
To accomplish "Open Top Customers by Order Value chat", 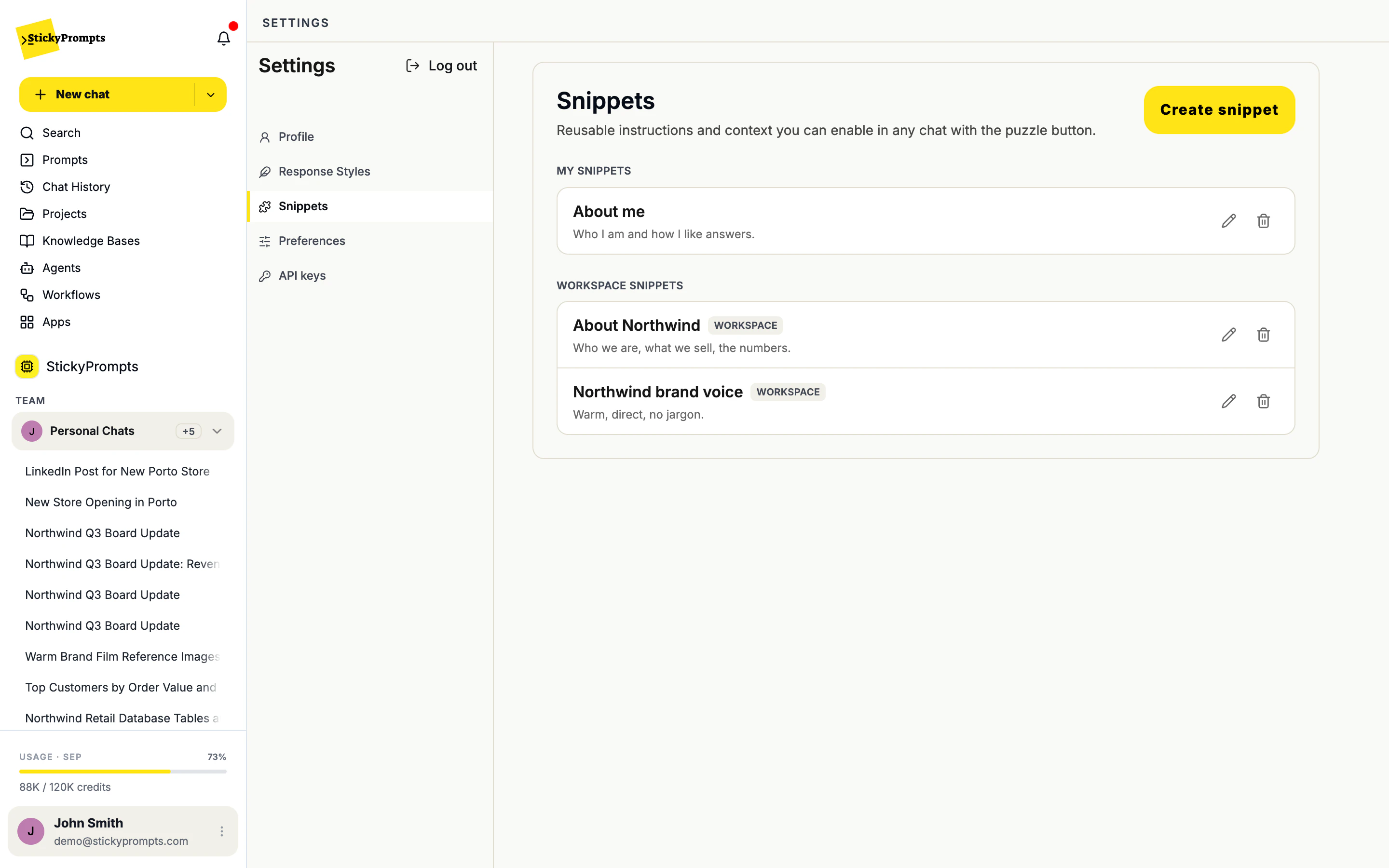I will click(121, 688).
